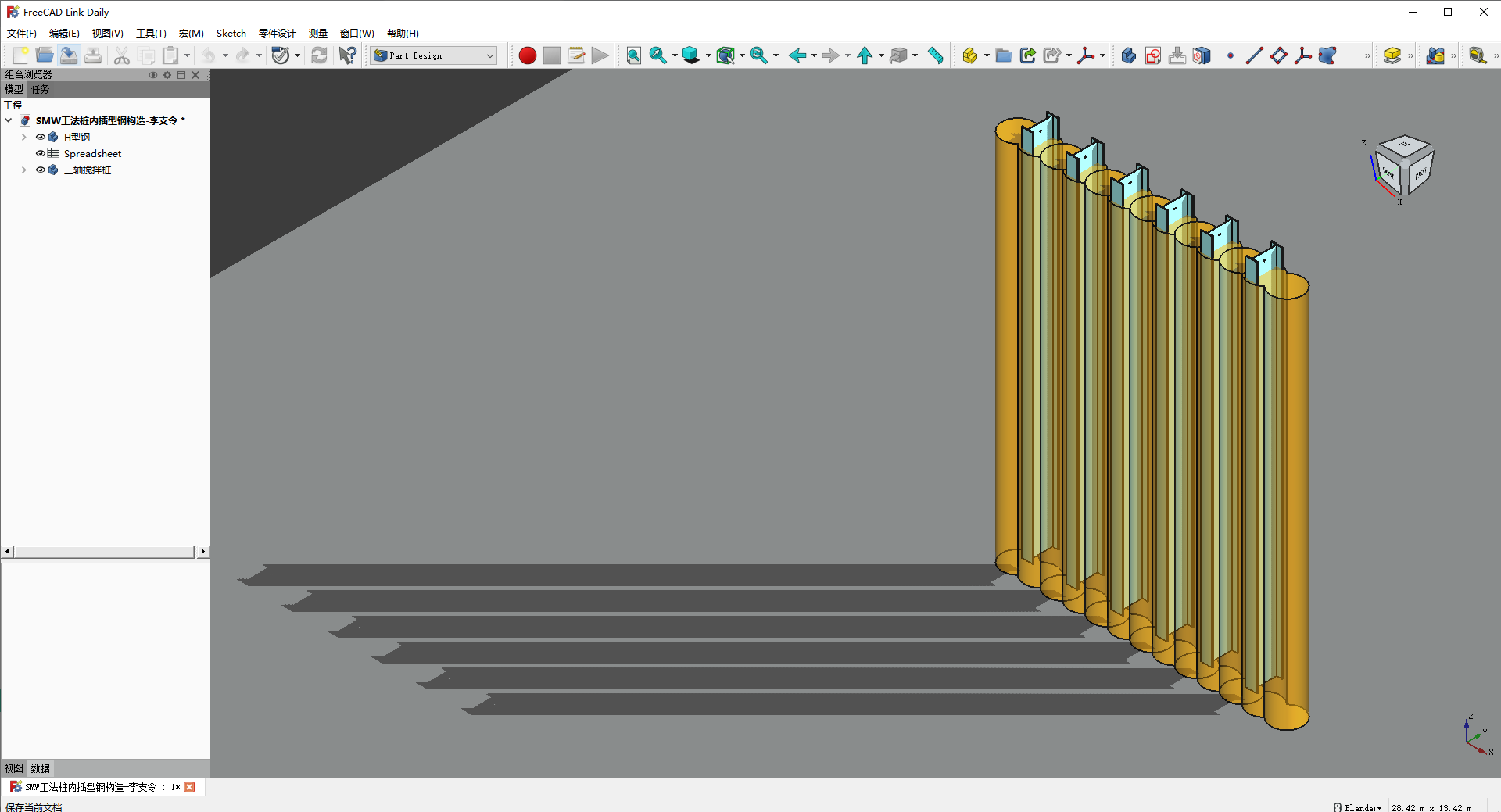The width and height of the screenshot is (1501, 812).
Task: Create a new Part container
Action: tap(970, 55)
